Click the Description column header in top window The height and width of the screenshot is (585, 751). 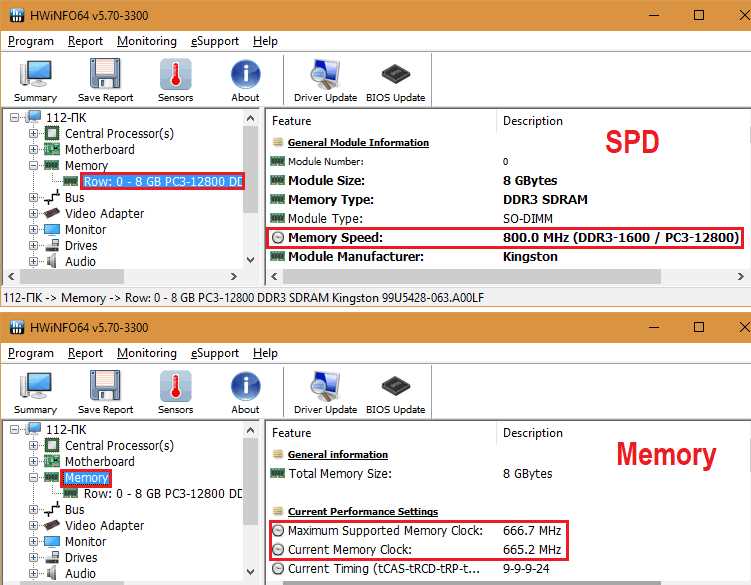533,121
